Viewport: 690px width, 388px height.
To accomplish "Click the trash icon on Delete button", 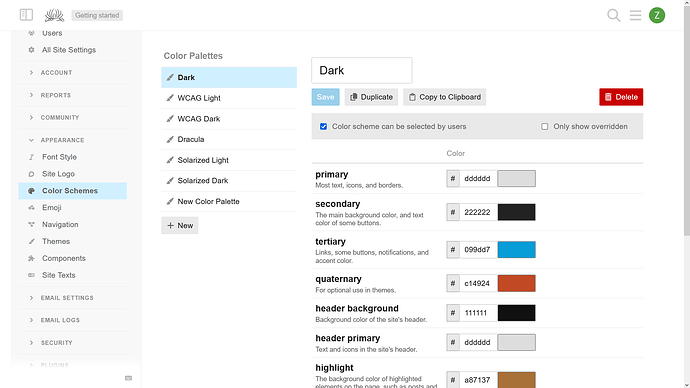I will (608, 97).
